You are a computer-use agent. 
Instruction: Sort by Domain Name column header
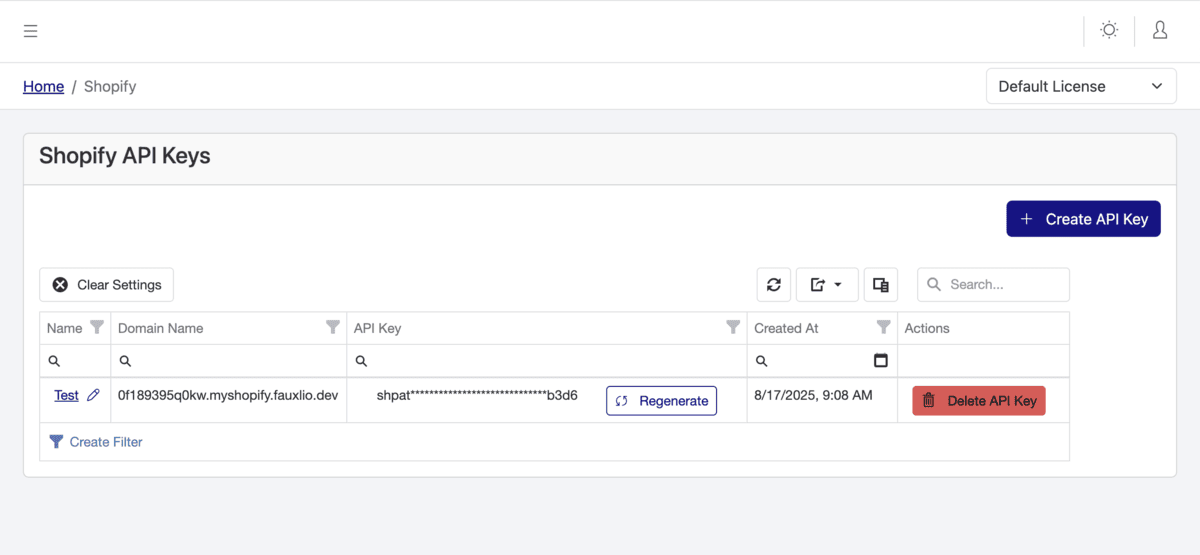160,328
